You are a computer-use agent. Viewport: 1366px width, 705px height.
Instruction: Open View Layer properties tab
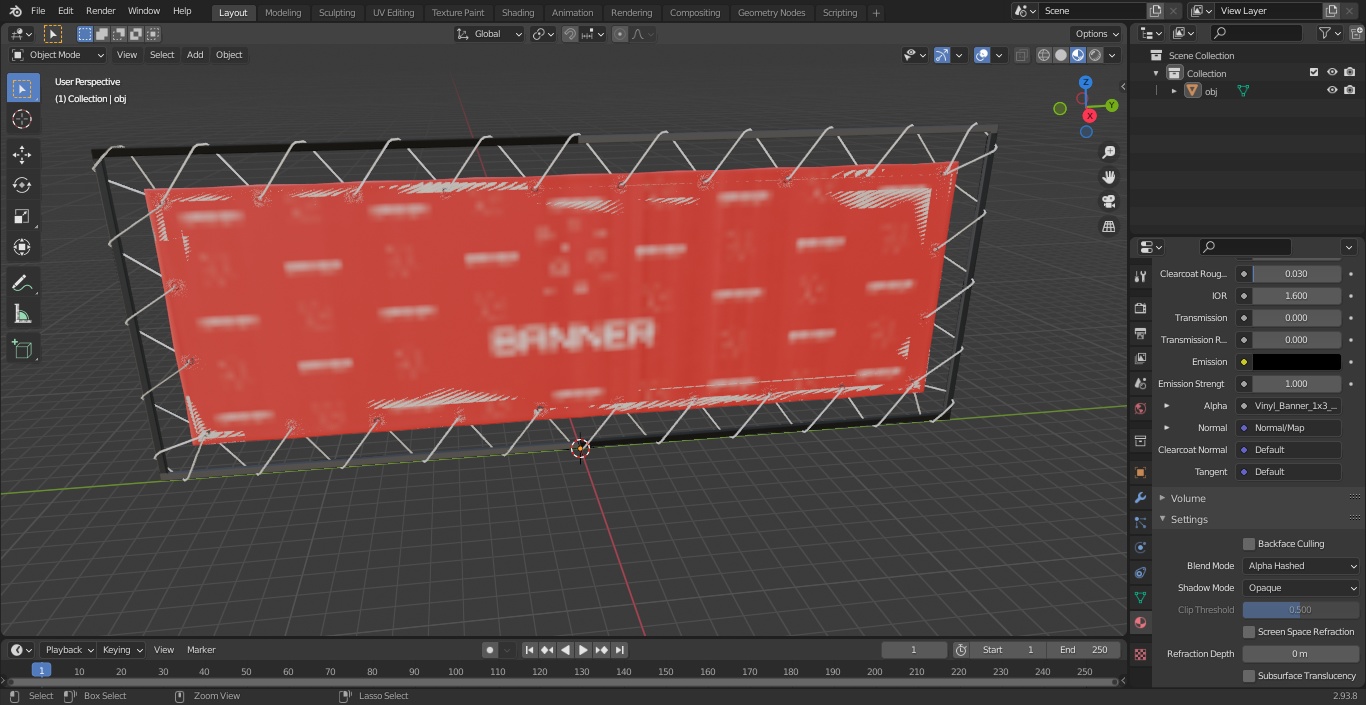point(1140,358)
